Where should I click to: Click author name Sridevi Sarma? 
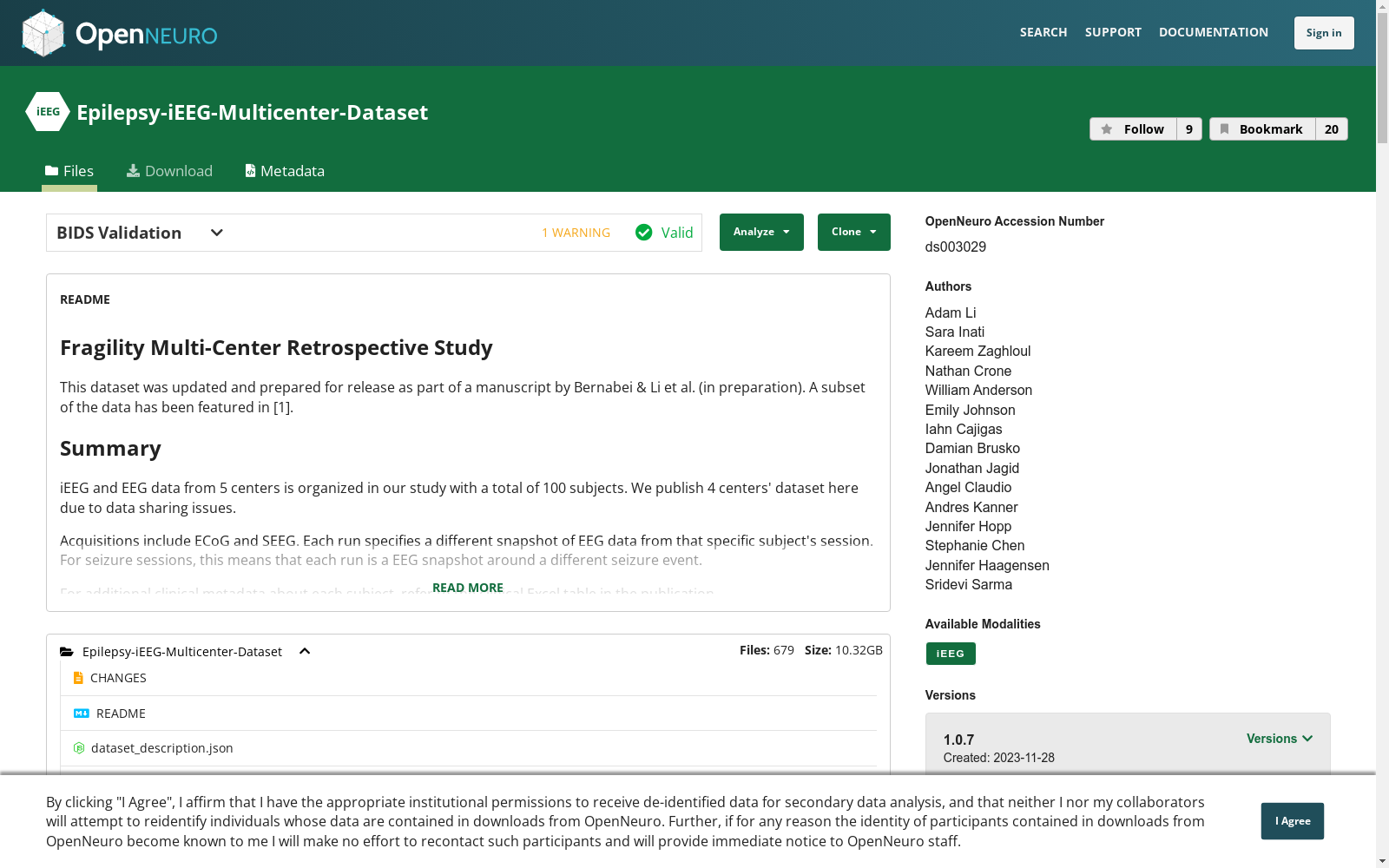coord(969,584)
